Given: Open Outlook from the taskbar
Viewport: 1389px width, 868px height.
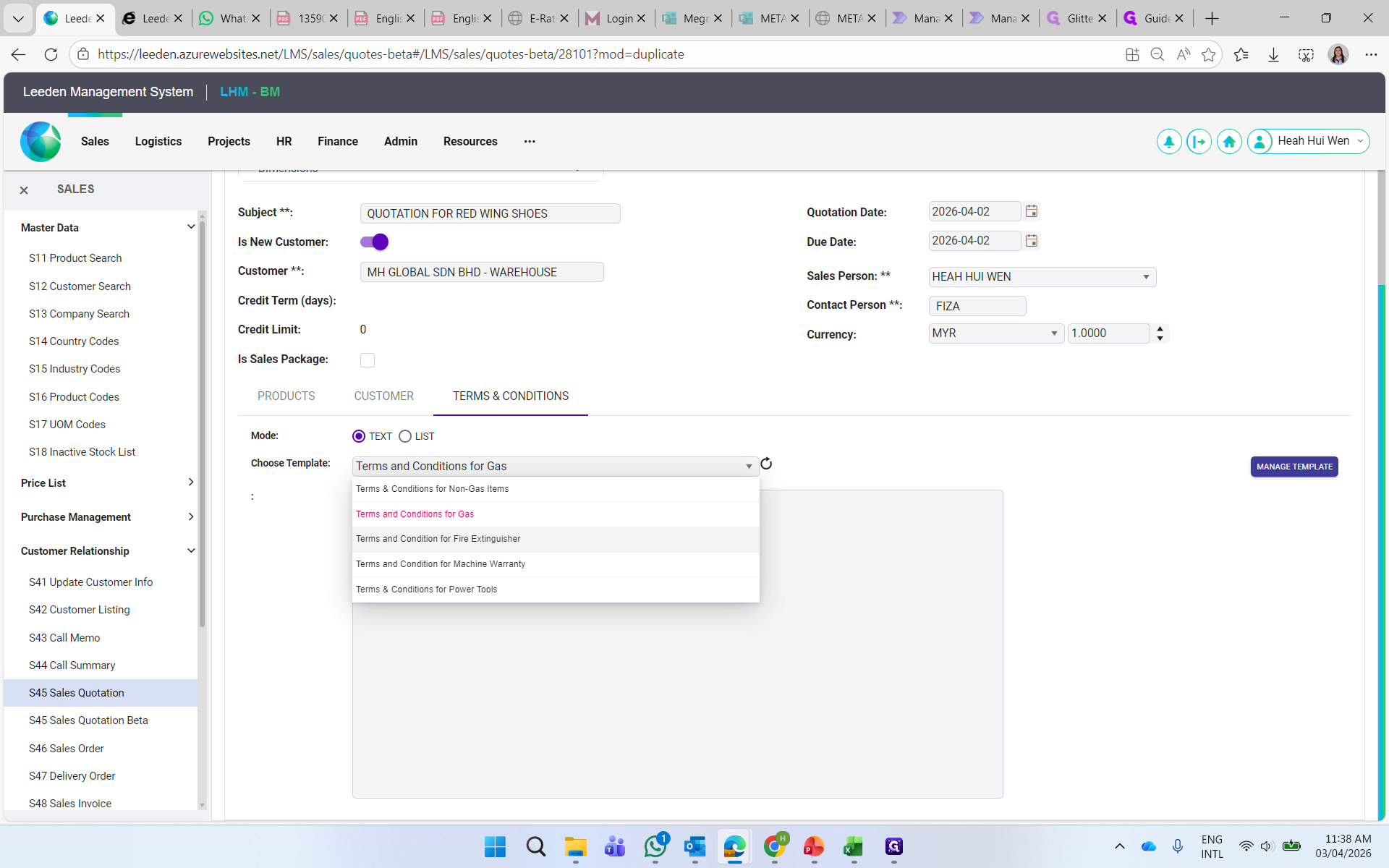Looking at the screenshot, I should (x=695, y=846).
